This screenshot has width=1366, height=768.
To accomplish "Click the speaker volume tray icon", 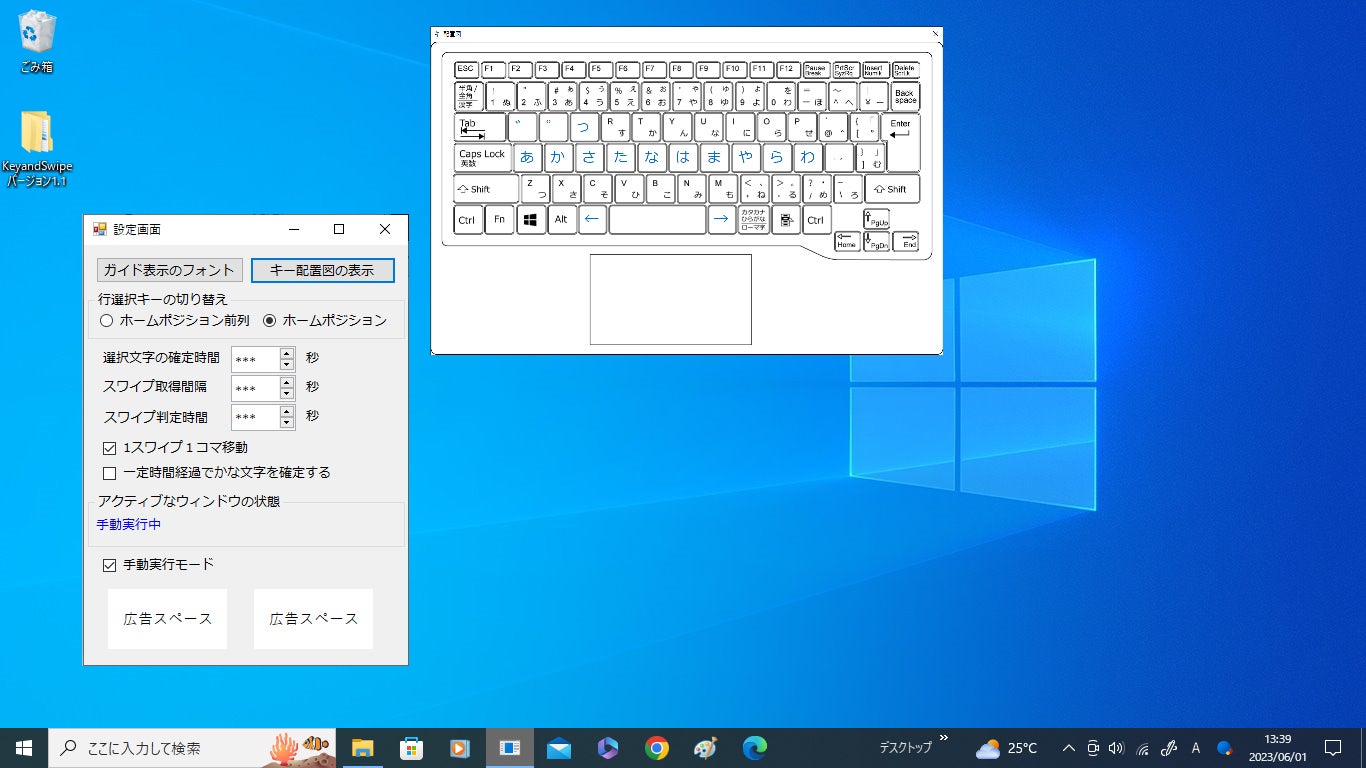I will click(x=1117, y=748).
